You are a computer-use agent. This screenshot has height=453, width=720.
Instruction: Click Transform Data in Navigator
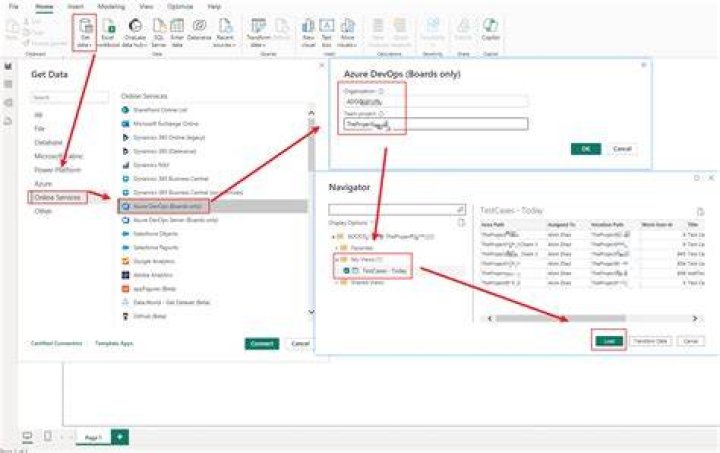(650, 341)
